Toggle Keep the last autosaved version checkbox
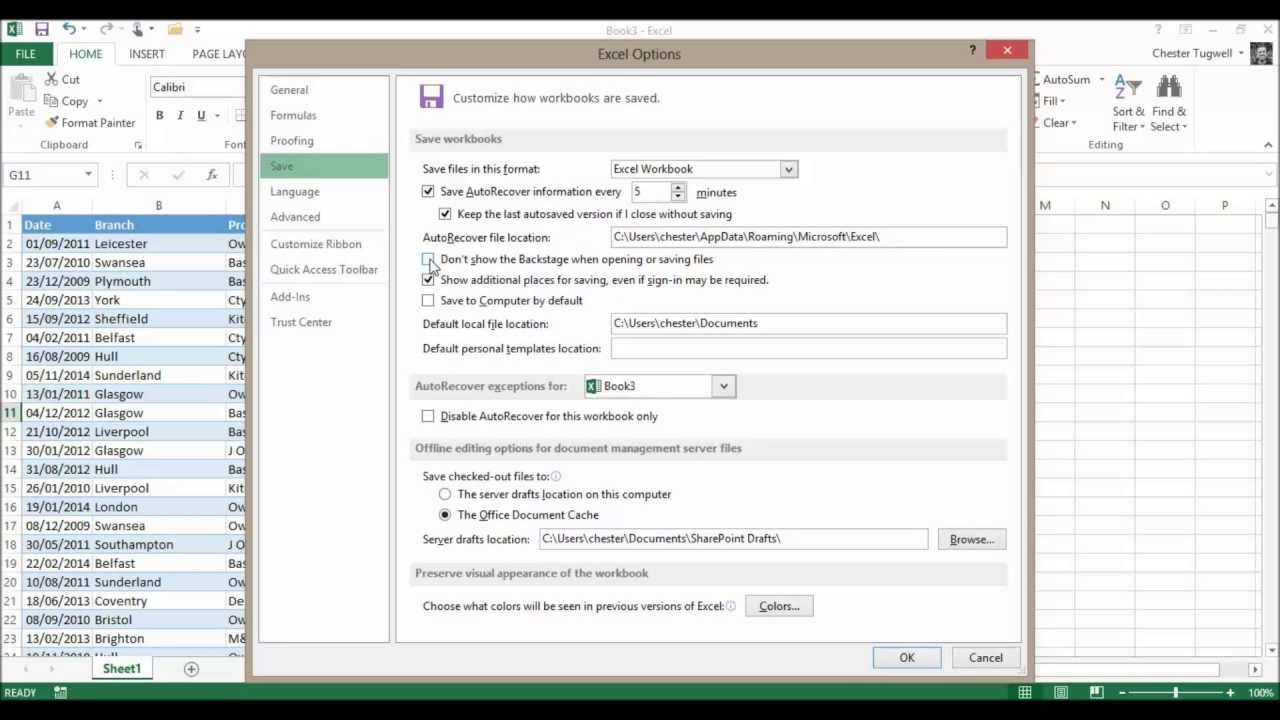 coord(445,214)
